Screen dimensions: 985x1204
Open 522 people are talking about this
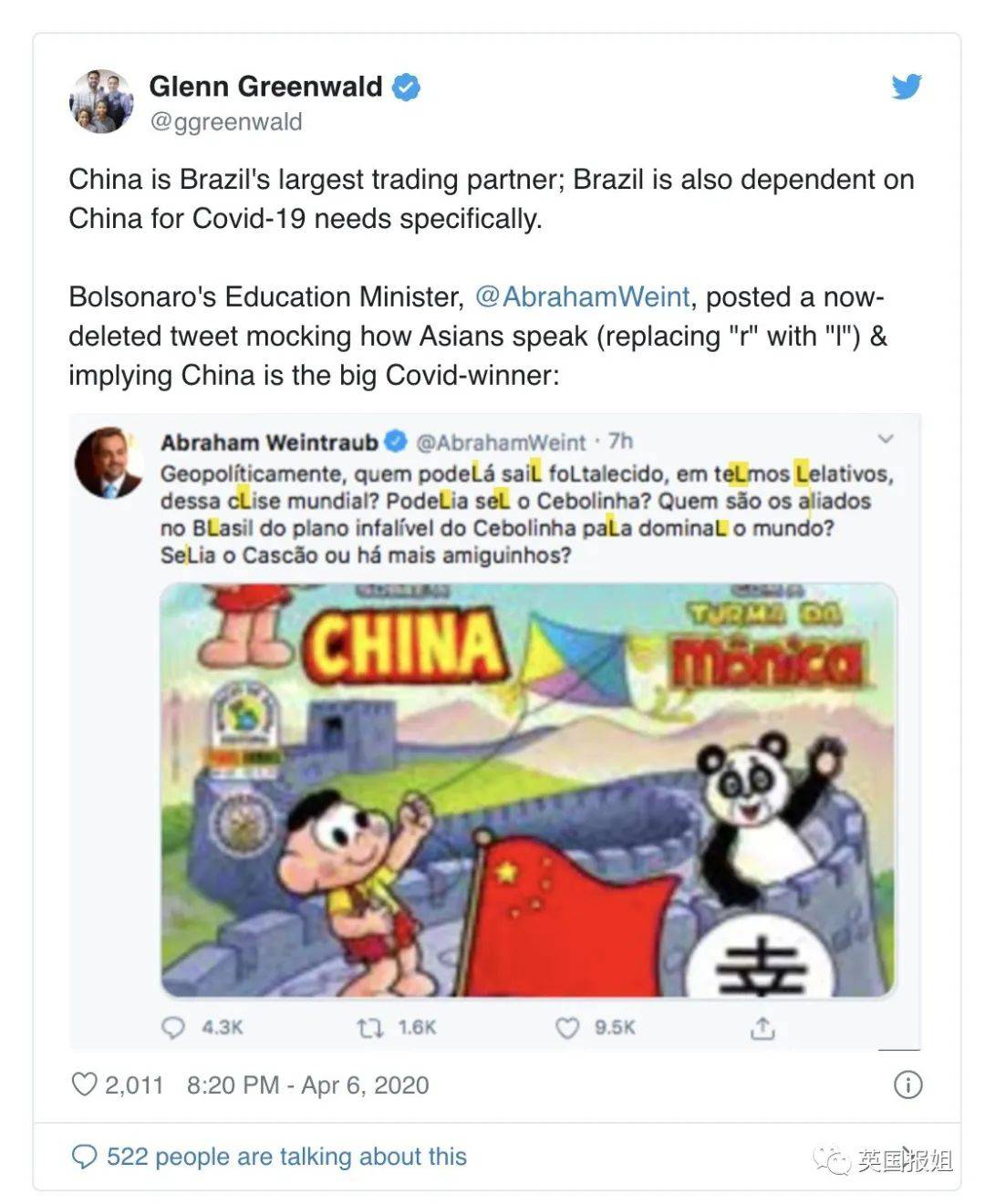click(x=286, y=1157)
